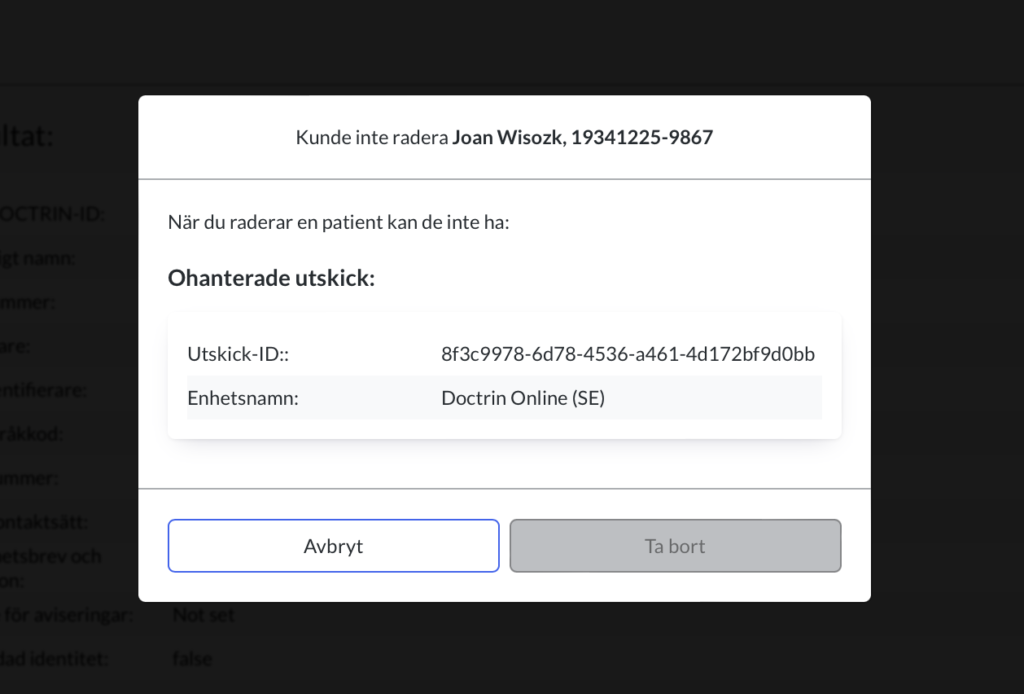This screenshot has height=694, width=1024.
Task: Click the dimmed kontaktsätt label in background
Action: pyautogui.click(x=43, y=522)
